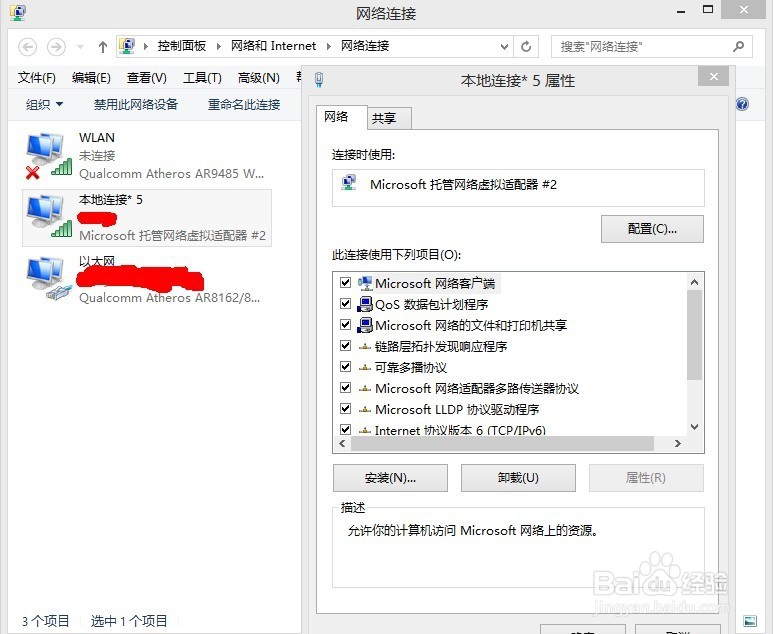The image size is (773, 634).
Task: Click 网络连接 in the address breadcrumb
Action: [x=365, y=46]
